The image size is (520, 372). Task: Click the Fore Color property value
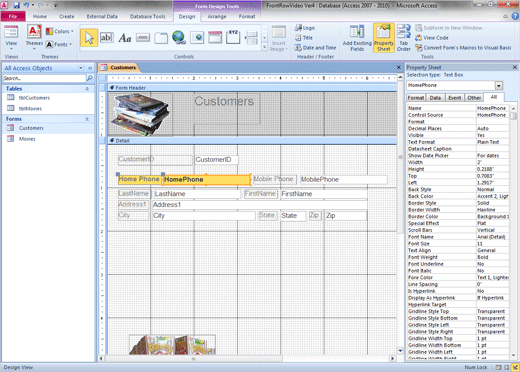pyautogui.click(x=492, y=277)
